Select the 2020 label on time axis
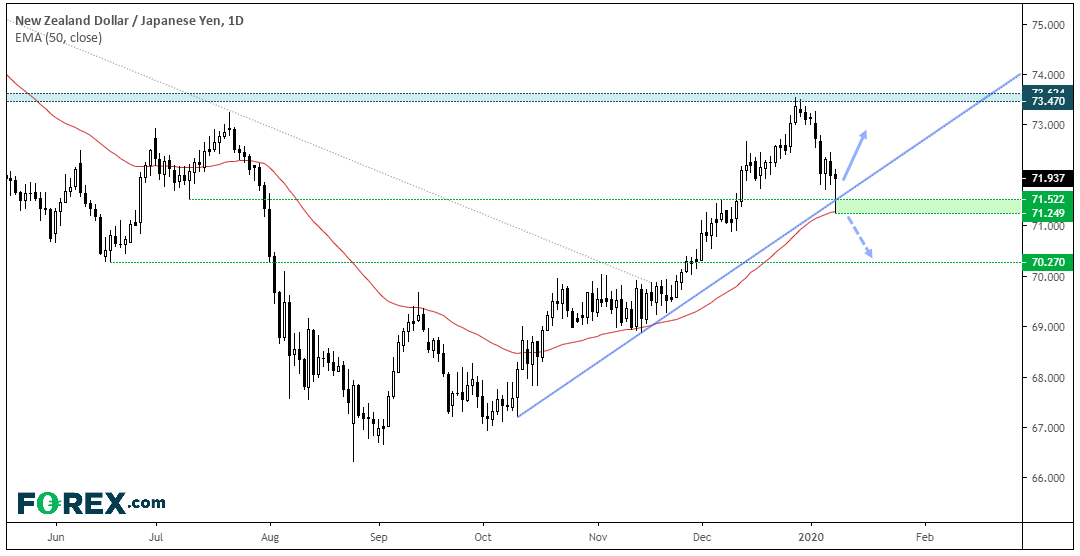The image size is (1080, 556). [811, 535]
